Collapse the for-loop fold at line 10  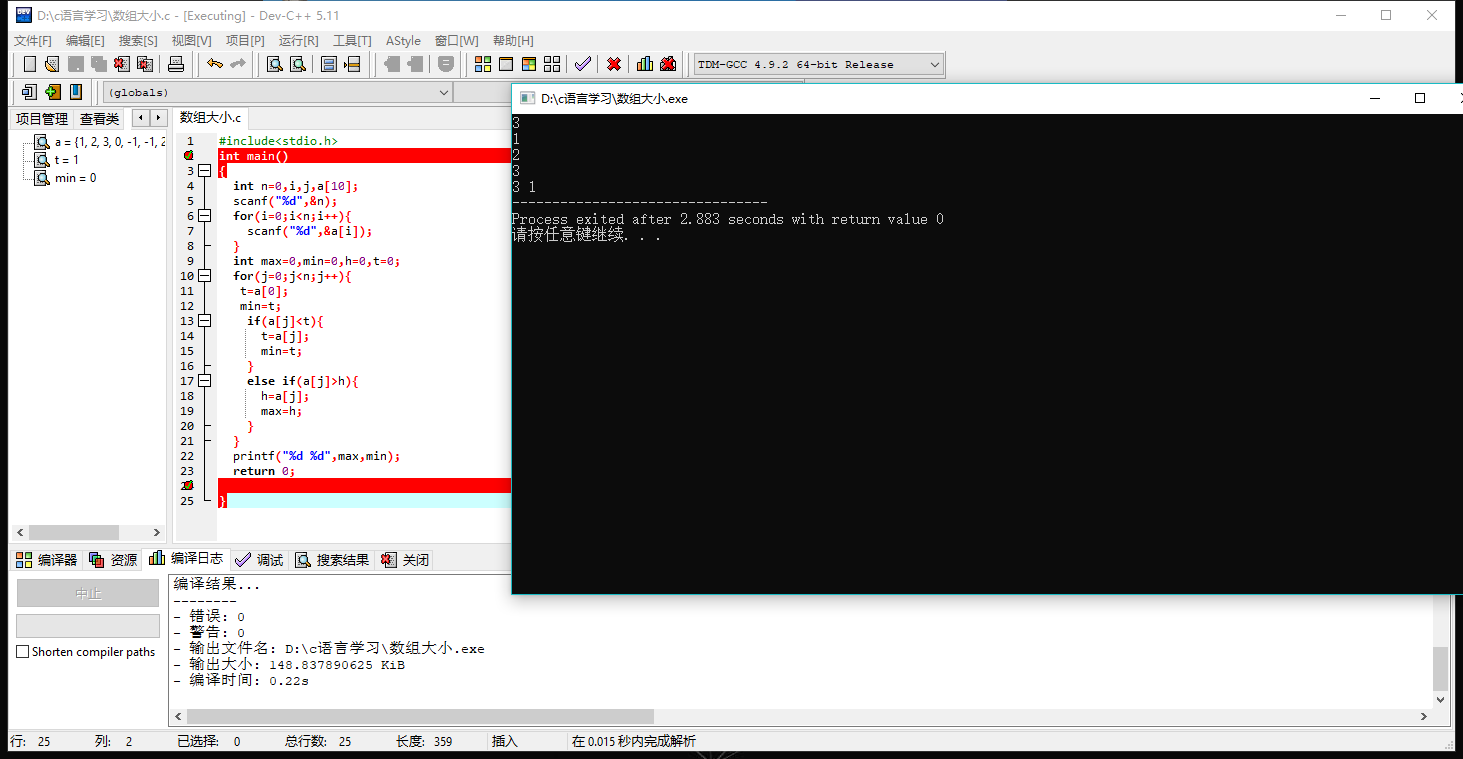(x=205, y=276)
